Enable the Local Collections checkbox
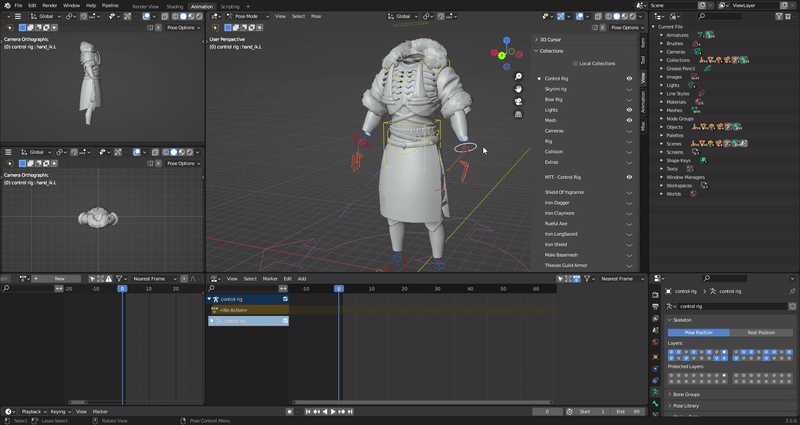The image size is (800, 425). (575, 63)
